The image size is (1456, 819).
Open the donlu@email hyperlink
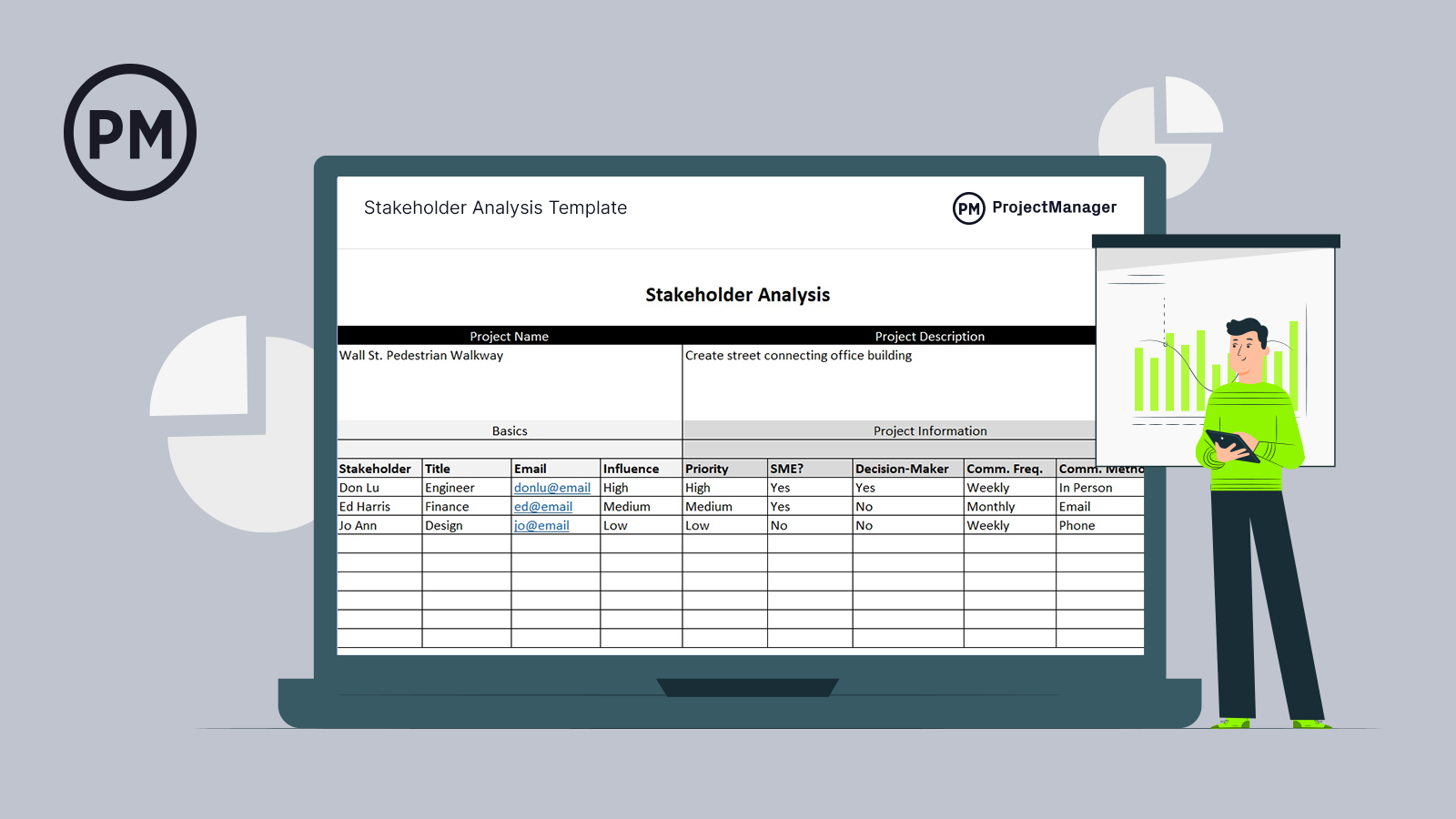551,487
